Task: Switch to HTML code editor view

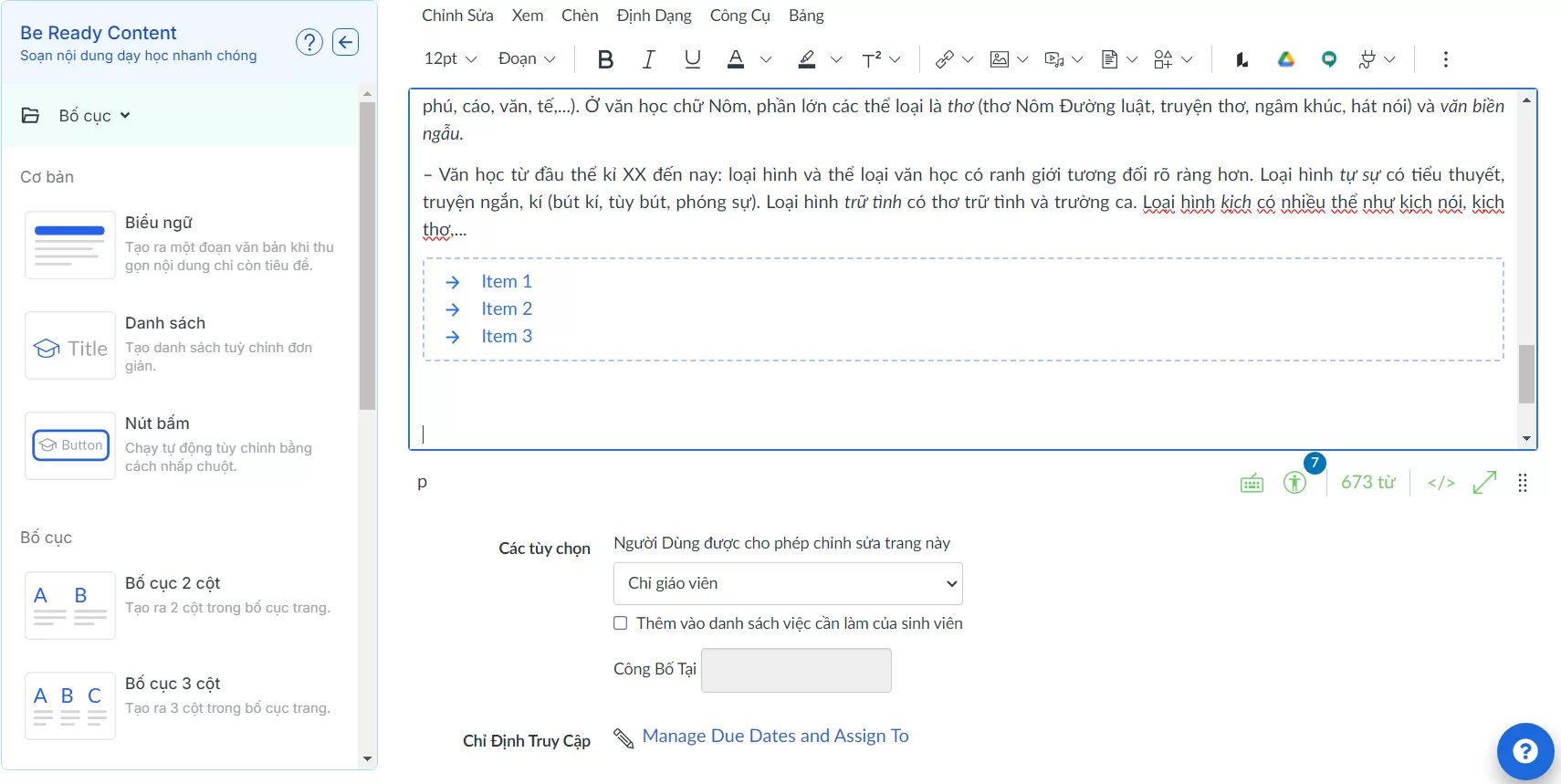Action: pyautogui.click(x=1441, y=482)
